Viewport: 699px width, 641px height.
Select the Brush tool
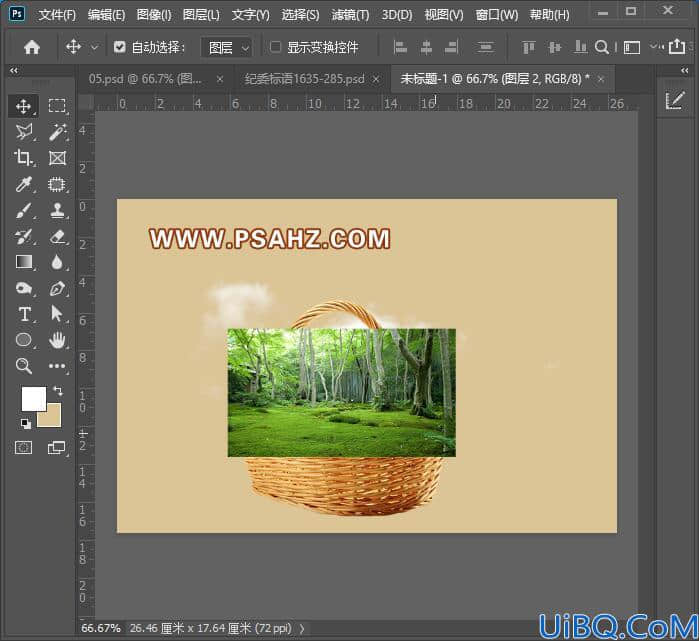click(x=23, y=210)
